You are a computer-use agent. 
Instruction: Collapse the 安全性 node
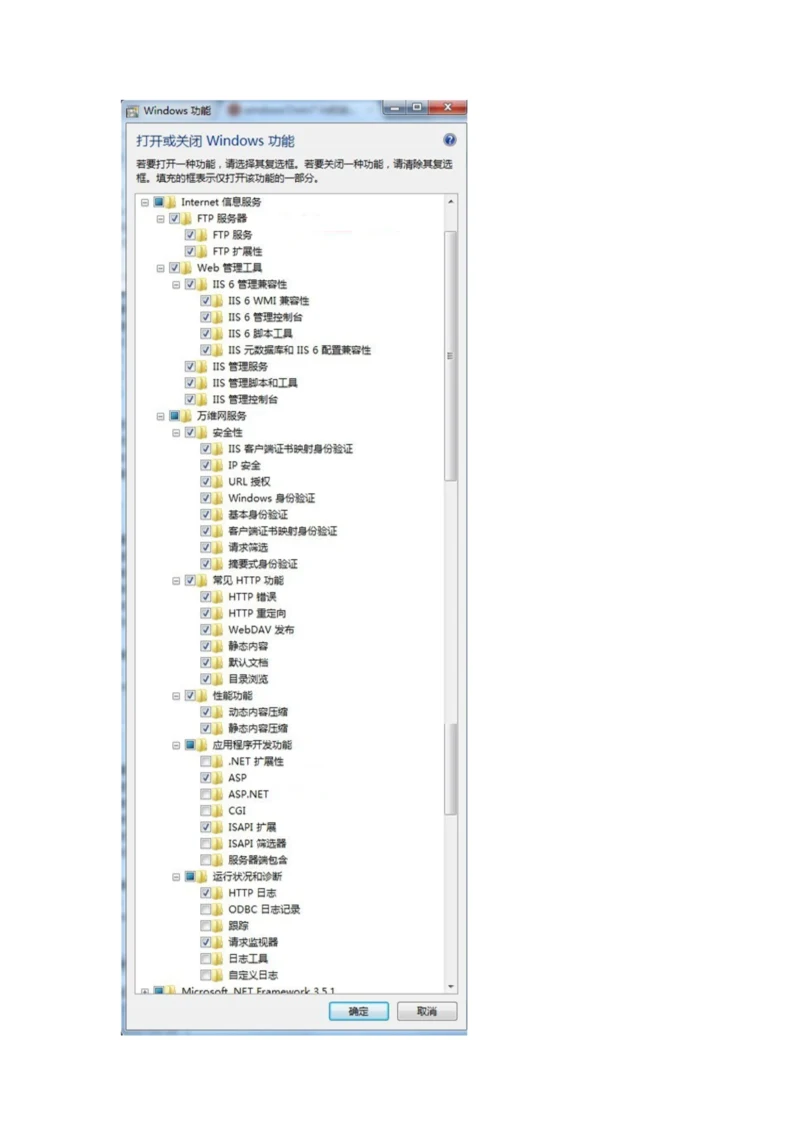point(176,433)
